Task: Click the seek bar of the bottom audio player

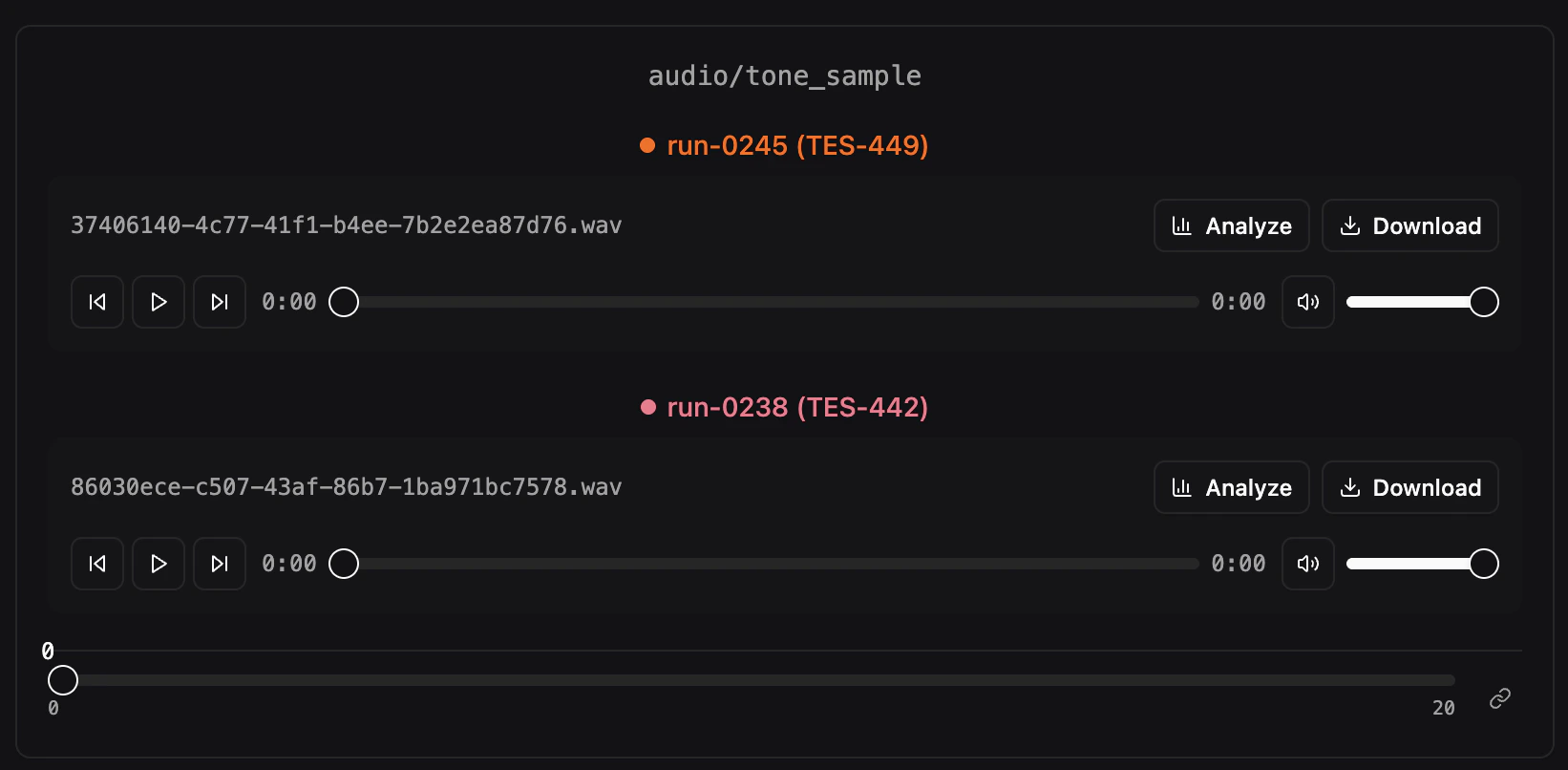Action: (764, 563)
